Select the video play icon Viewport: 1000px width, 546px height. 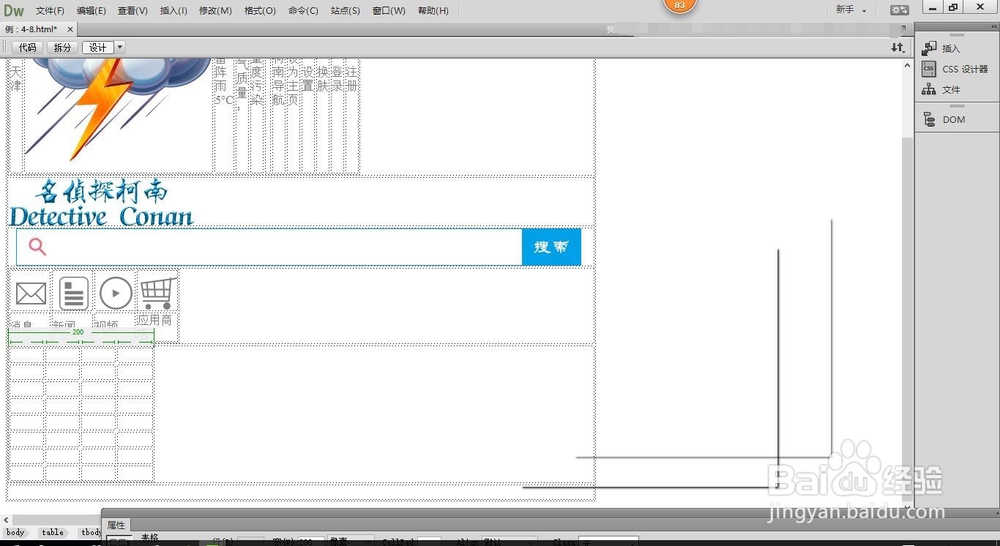tap(115, 293)
